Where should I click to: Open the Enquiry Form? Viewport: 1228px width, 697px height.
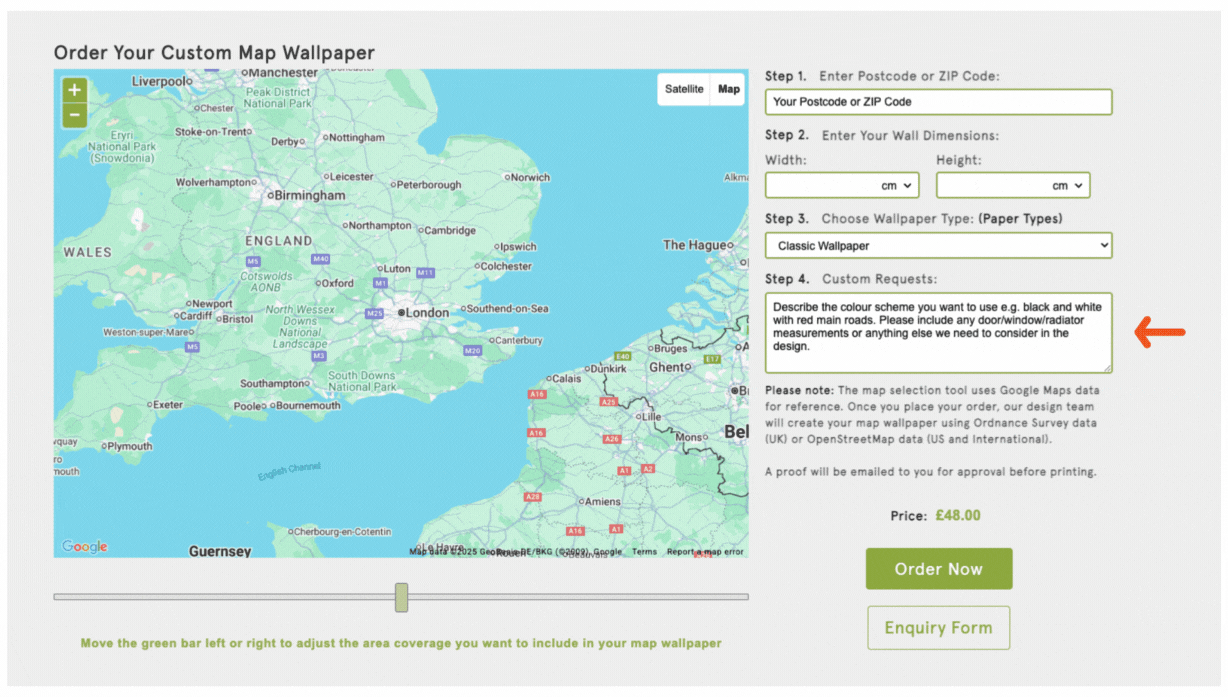pos(938,628)
